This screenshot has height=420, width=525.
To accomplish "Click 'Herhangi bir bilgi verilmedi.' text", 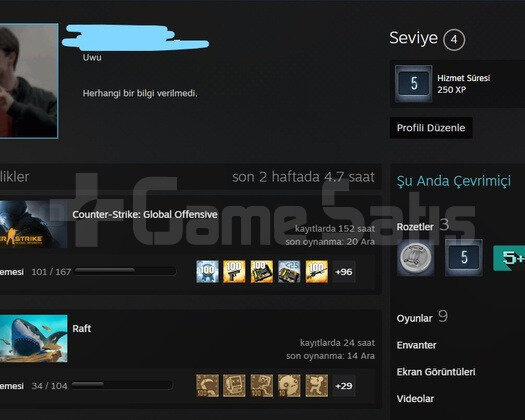I will [x=140, y=93].
